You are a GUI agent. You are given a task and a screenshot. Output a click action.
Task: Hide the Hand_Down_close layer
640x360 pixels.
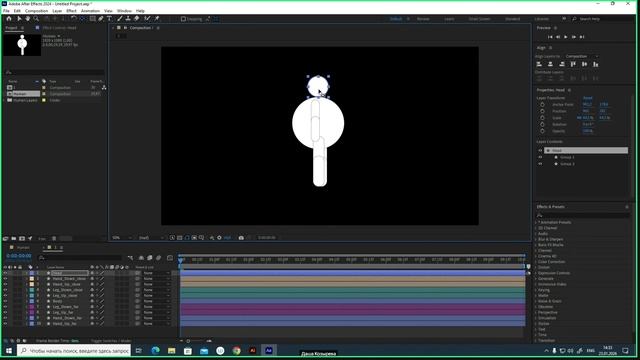(x=5, y=279)
